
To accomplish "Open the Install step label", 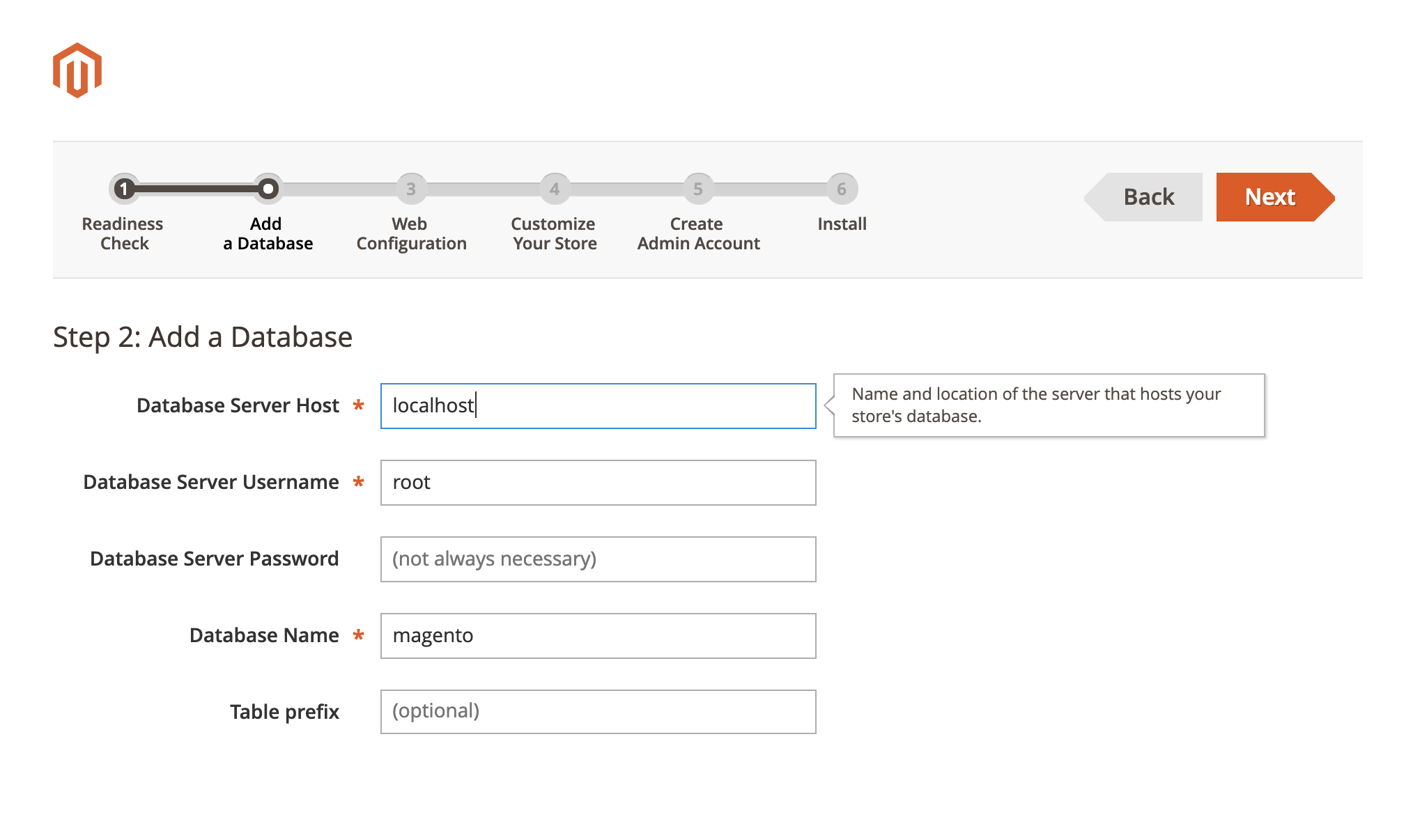I will point(841,224).
